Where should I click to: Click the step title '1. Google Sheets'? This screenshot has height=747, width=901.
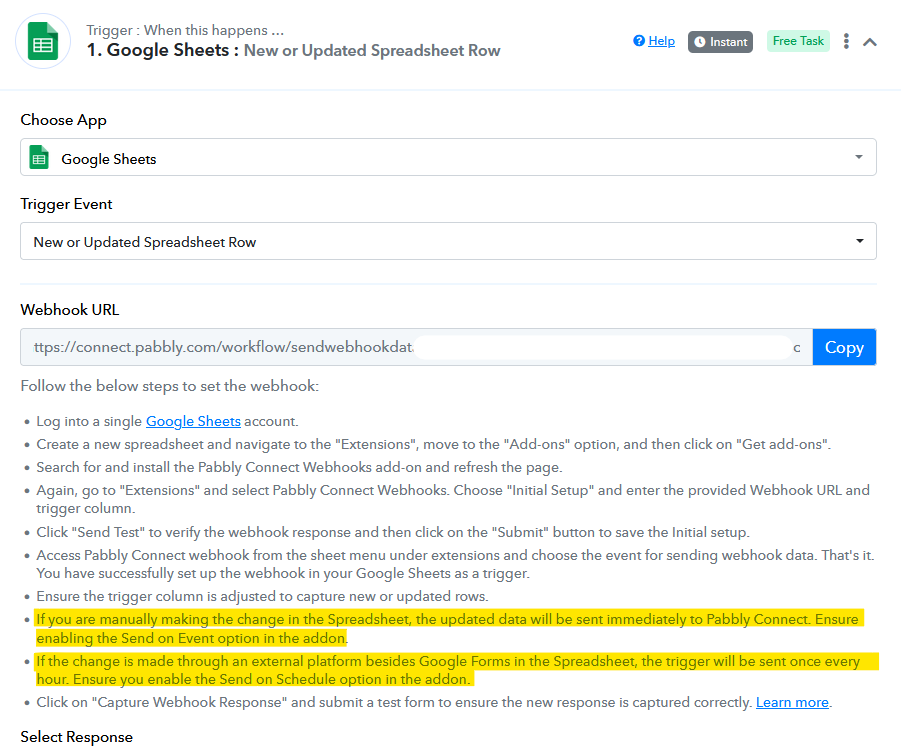[163, 50]
